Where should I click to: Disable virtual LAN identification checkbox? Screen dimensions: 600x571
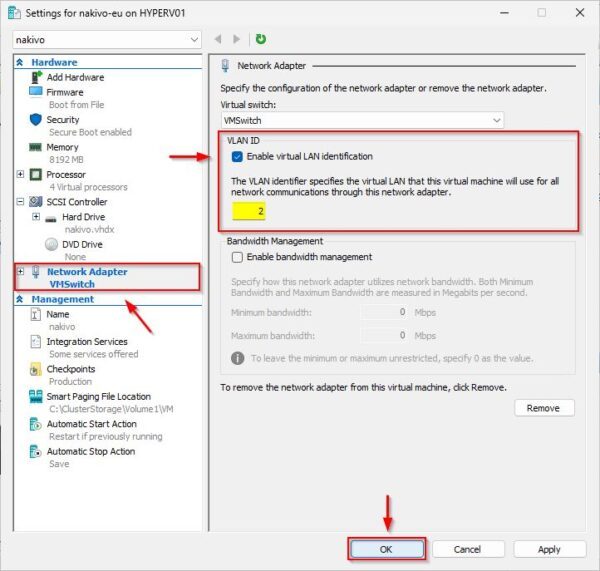point(237,157)
